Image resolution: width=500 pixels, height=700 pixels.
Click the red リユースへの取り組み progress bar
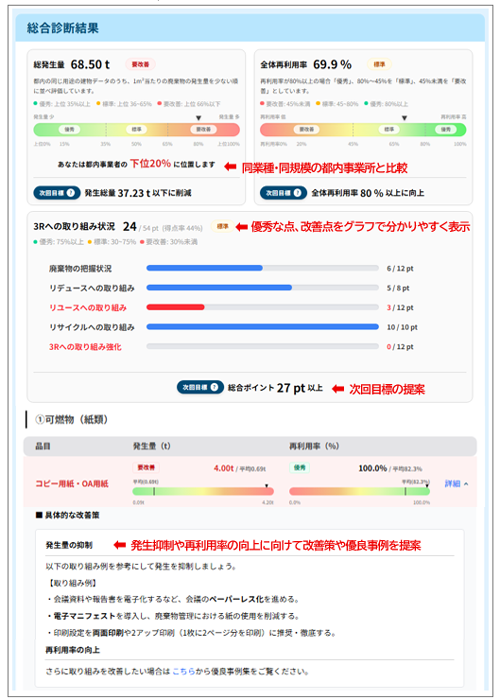262,307
